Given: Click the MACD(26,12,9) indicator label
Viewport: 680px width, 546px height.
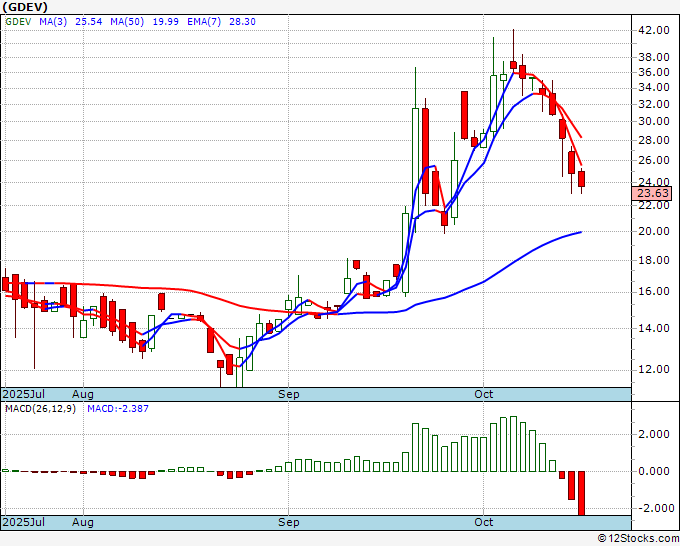Looking at the screenshot, I should coord(40,409).
